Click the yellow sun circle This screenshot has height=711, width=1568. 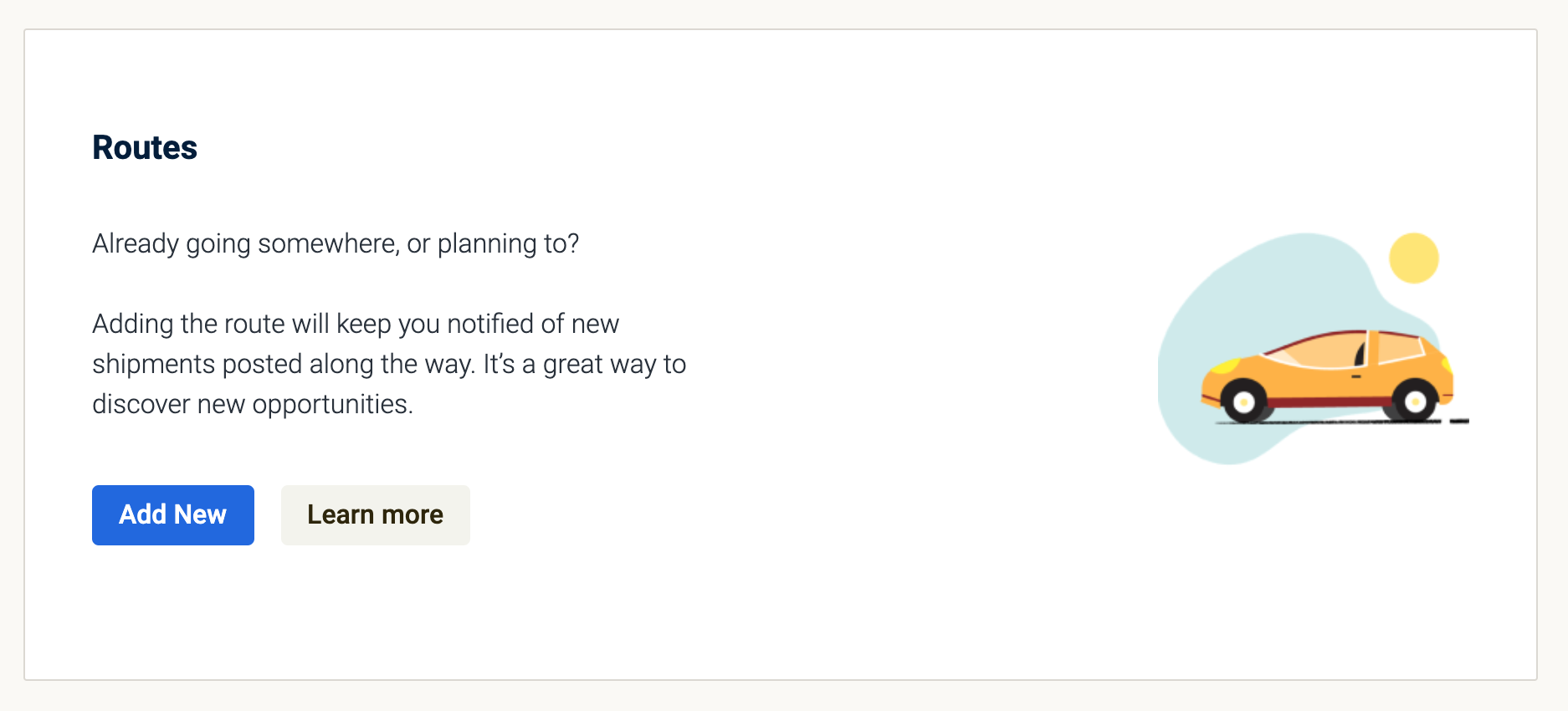1414,258
